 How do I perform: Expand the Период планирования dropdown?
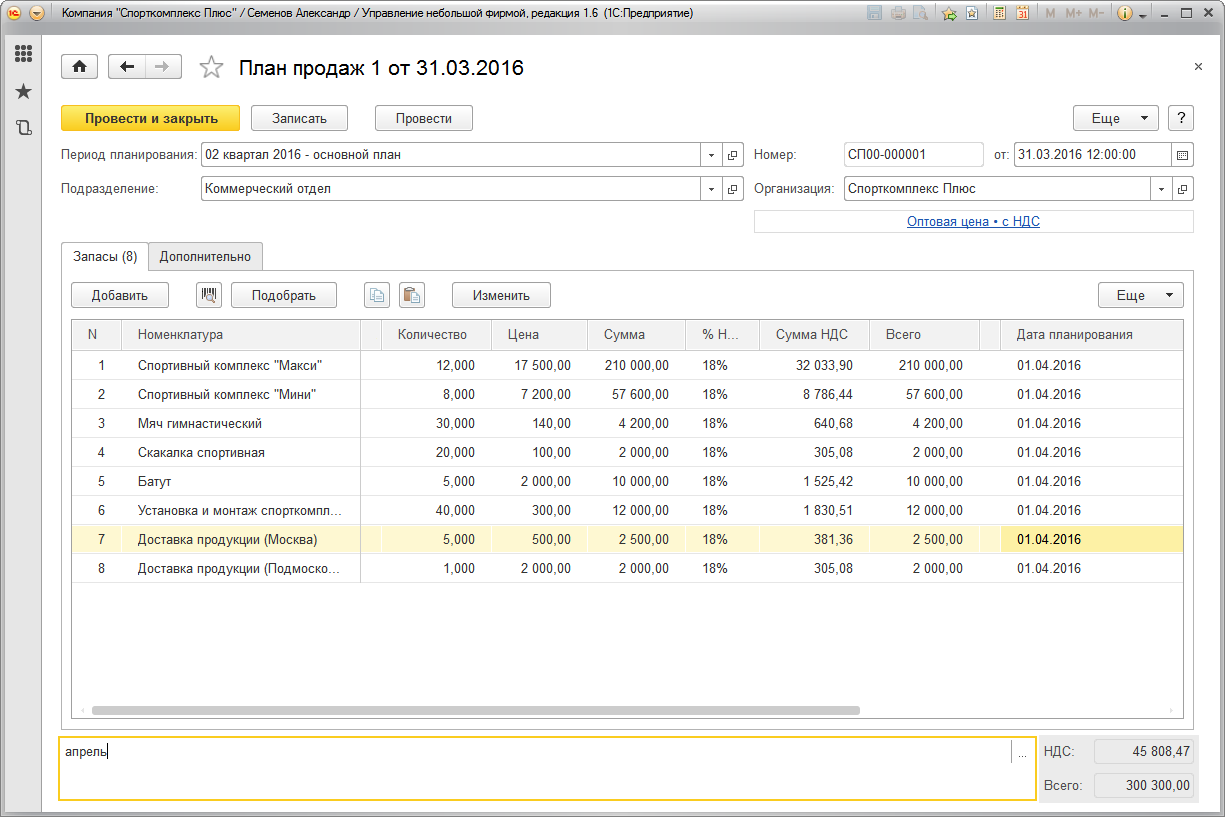pyautogui.click(x=711, y=155)
